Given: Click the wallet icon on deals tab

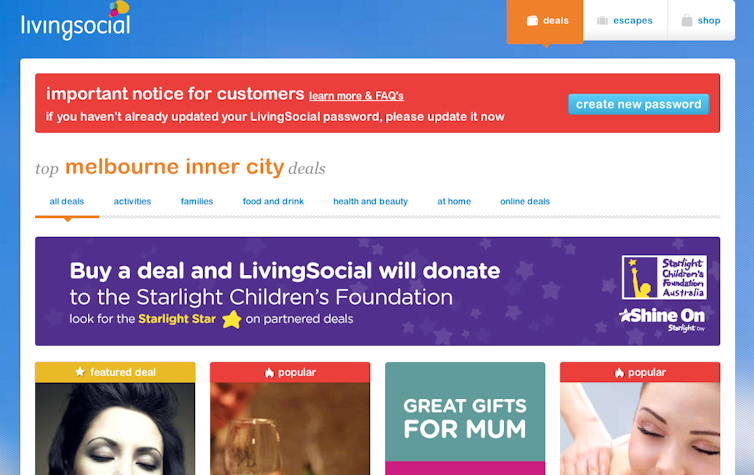Looking at the screenshot, I should tap(532, 21).
